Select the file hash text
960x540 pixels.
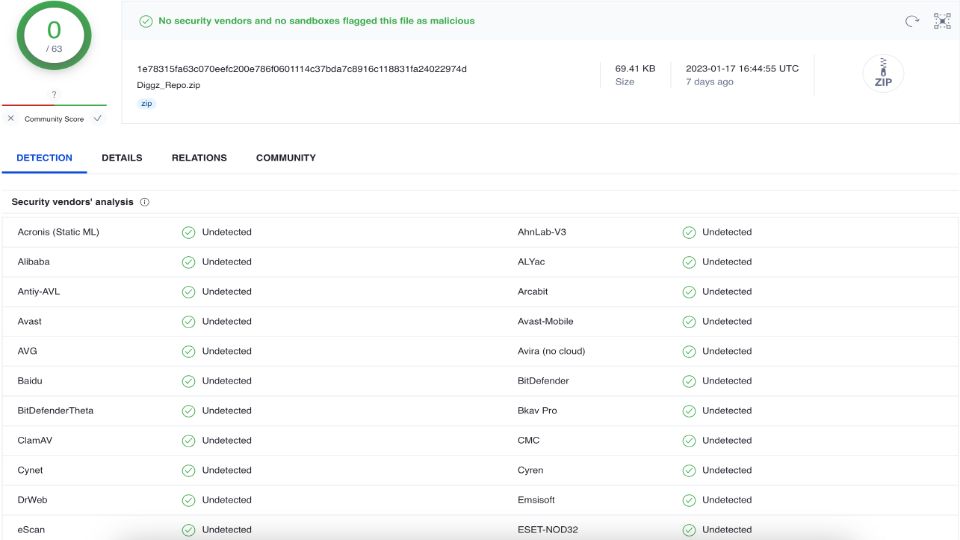[x=301, y=69]
